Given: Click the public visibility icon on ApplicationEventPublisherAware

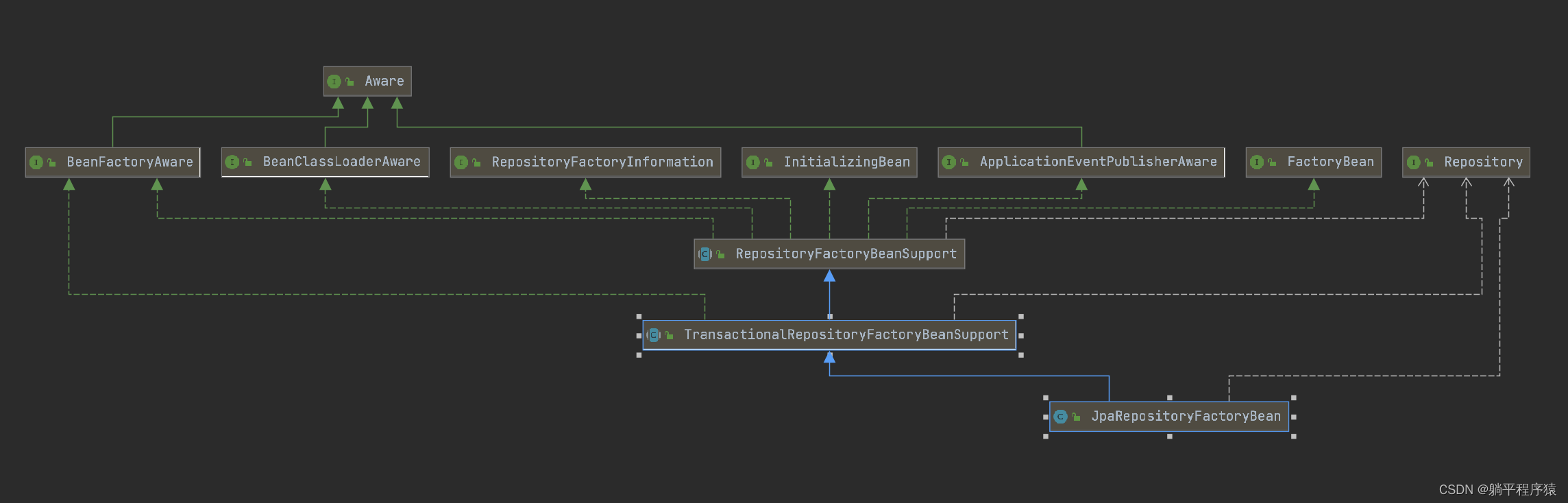Looking at the screenshot, I should [964, 162].
